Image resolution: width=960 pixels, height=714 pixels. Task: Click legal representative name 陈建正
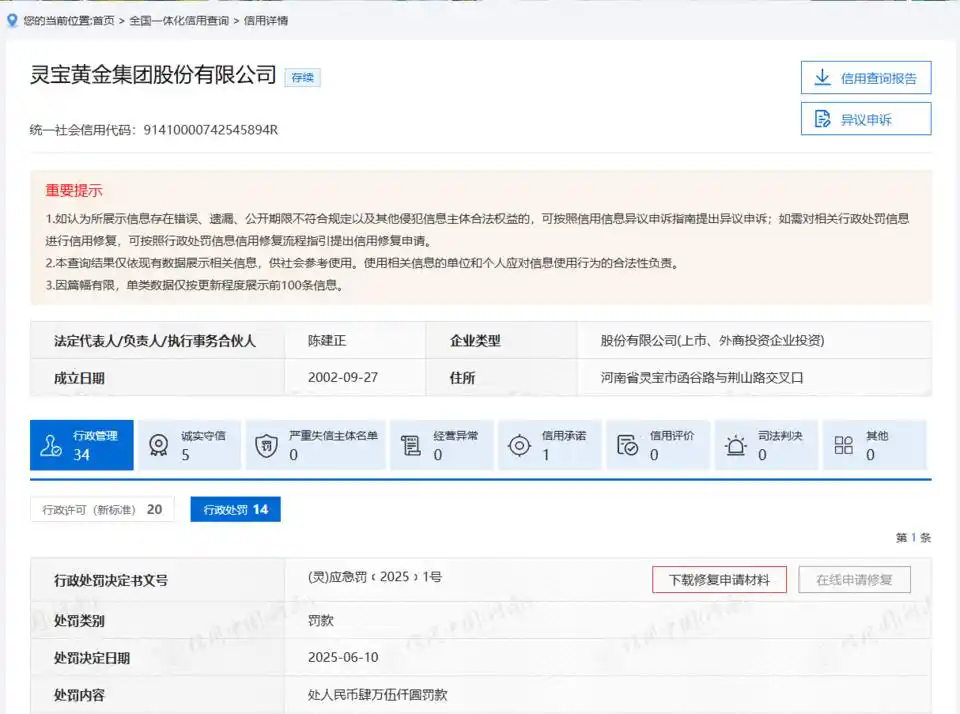pos(327,340)
